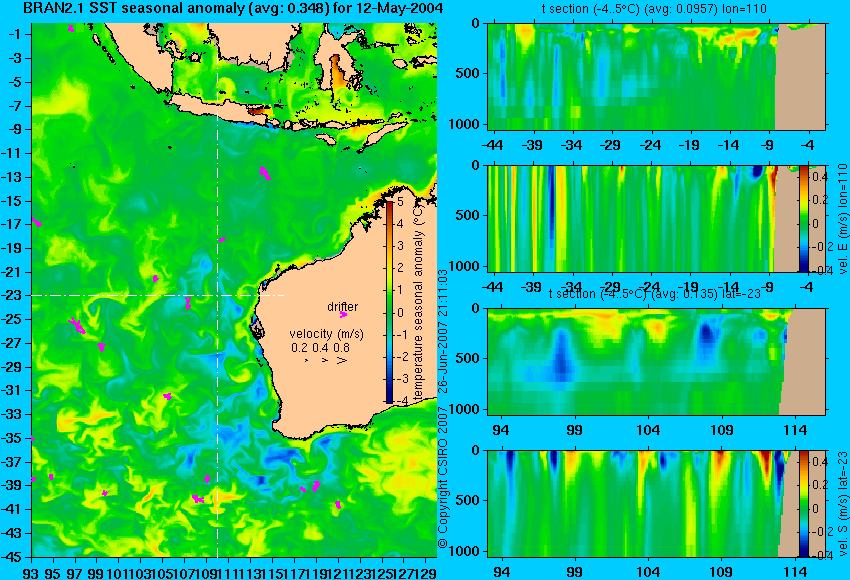
Task: Click the 'vel. S' color bar
Action: pos(804,504)
